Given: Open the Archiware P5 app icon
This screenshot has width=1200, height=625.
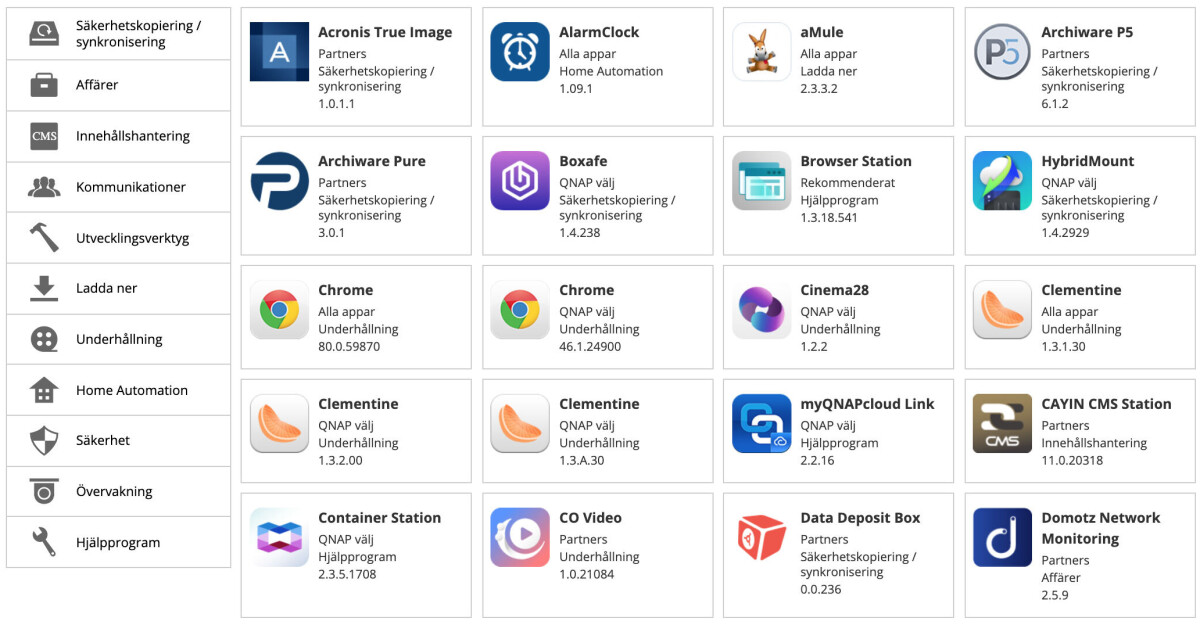Looking at the screenshot, I should coord(1002,52).
